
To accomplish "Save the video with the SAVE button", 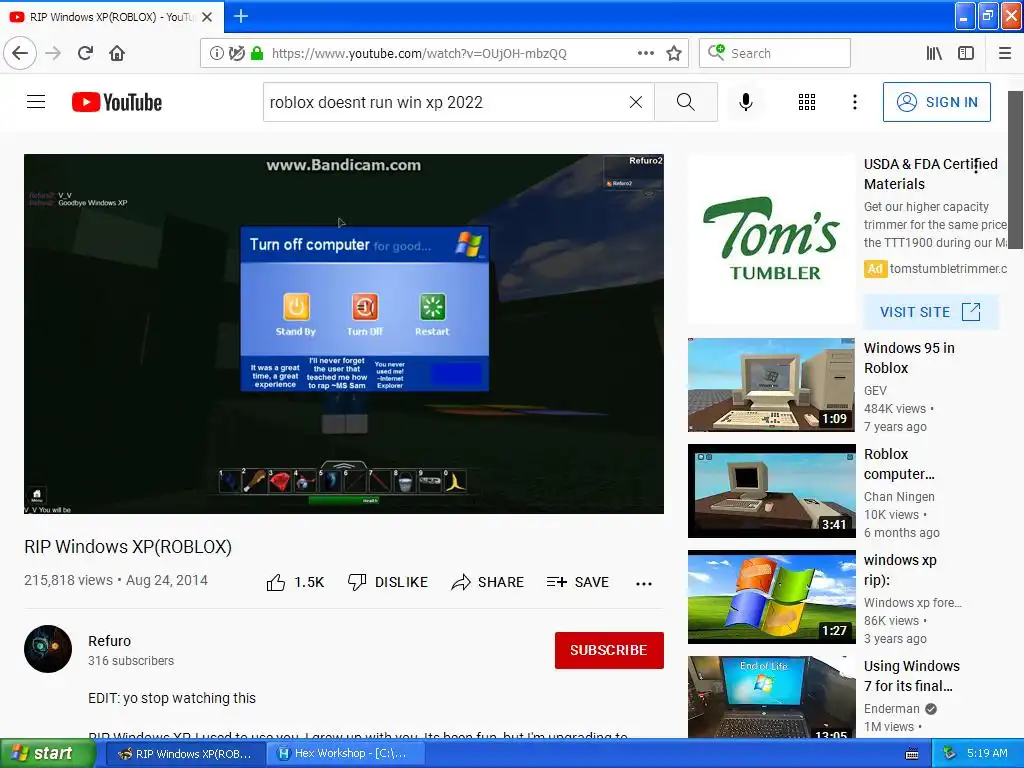I will [578, 582].
